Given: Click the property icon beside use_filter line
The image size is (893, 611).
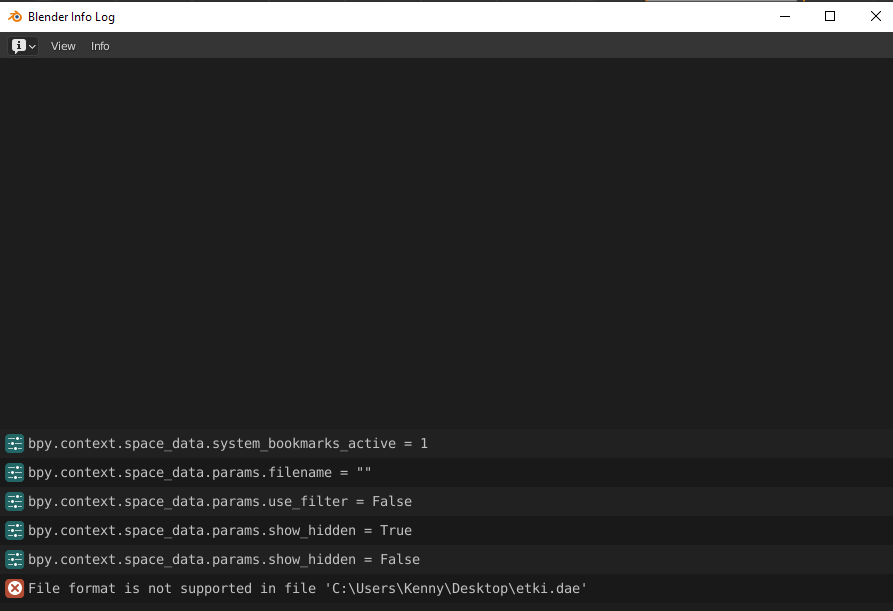Looking at the screenshot, I should coord(15,502).
